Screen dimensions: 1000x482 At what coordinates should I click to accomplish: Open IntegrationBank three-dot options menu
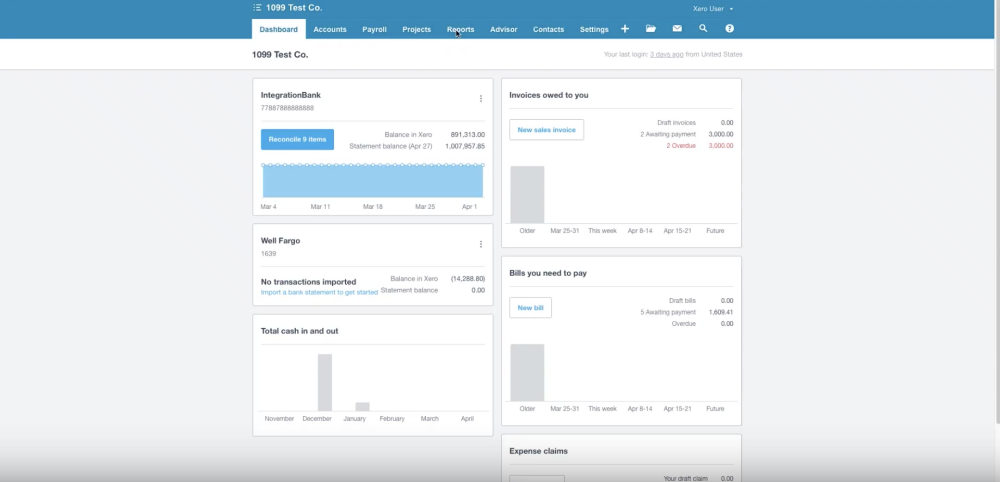[481, 99]
